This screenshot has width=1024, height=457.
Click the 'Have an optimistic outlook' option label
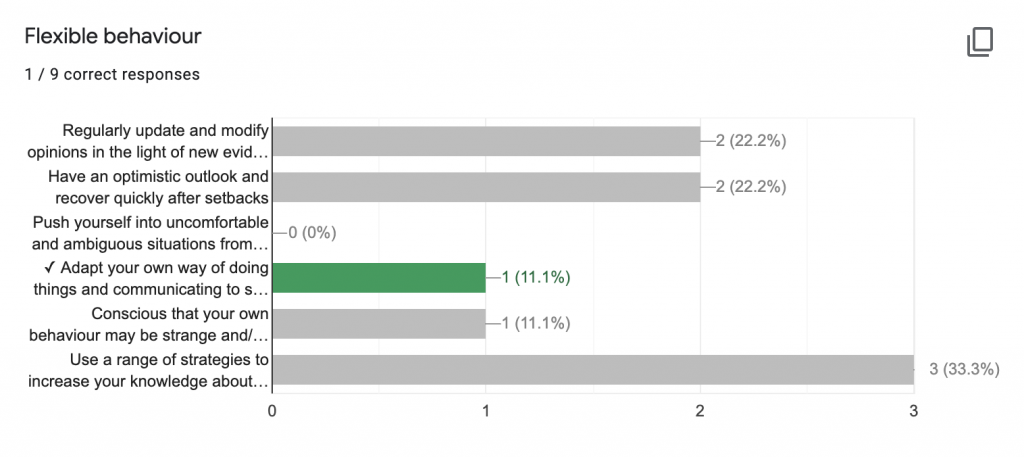tap(159, 187)
